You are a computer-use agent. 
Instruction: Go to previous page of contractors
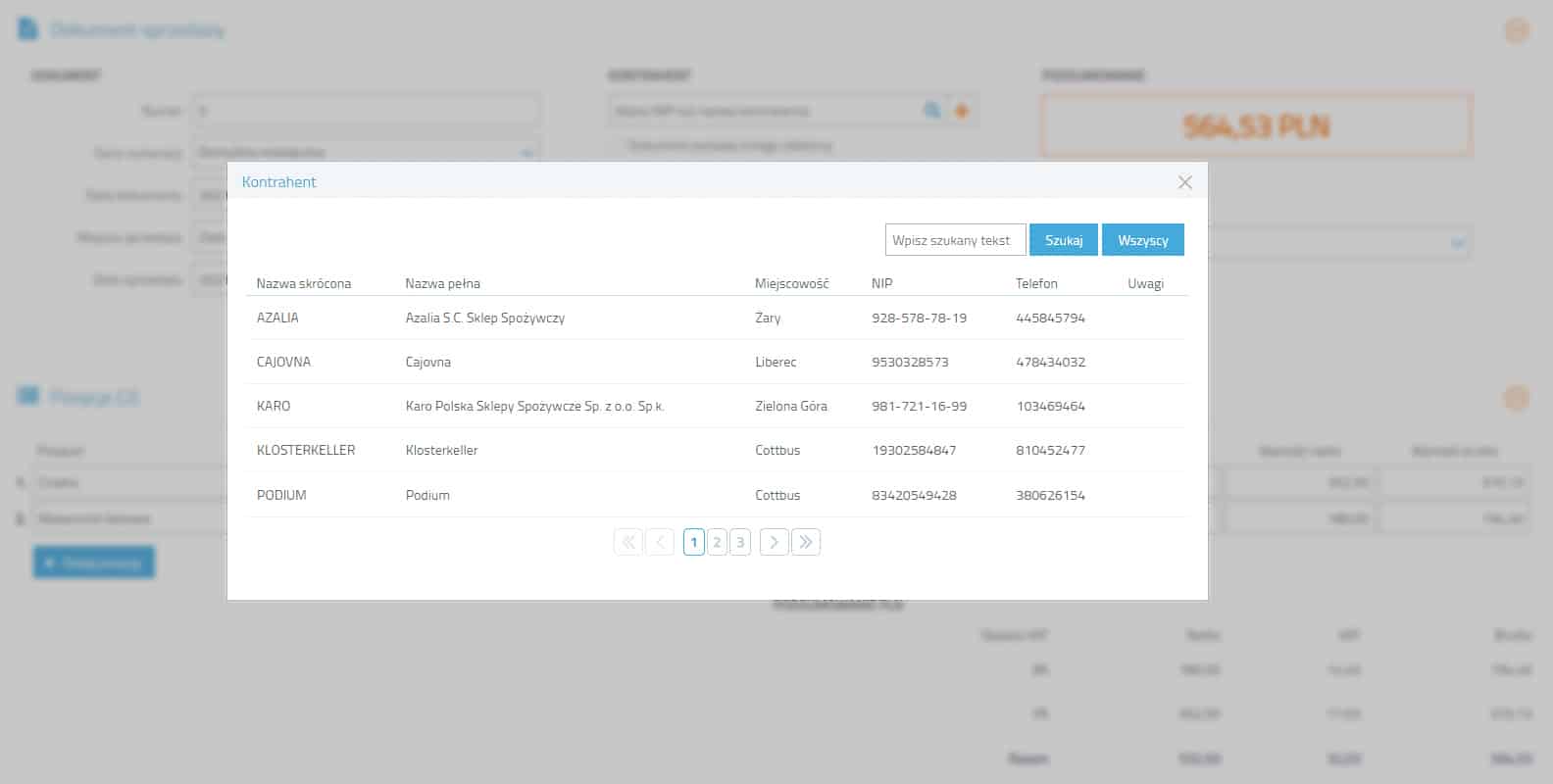click(660, 542)
